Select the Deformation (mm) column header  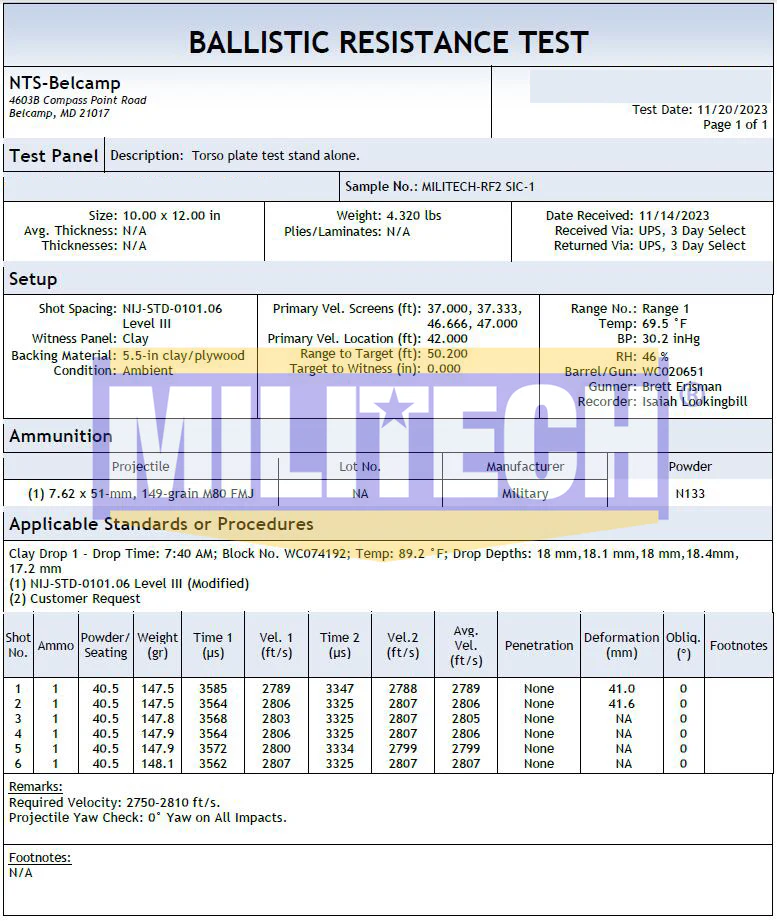pyautogui.click(x=621, y=645)
